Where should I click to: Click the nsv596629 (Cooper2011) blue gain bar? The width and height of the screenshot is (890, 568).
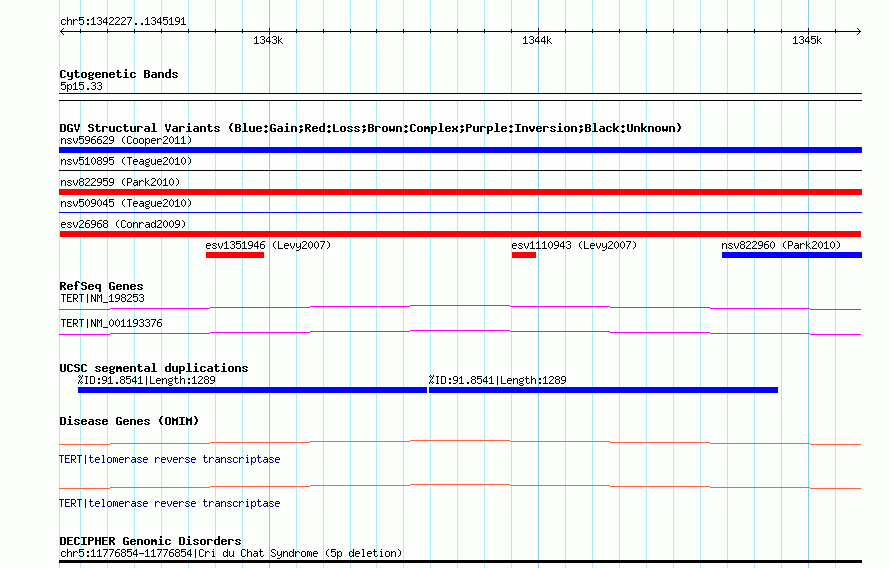click(460, 150)
